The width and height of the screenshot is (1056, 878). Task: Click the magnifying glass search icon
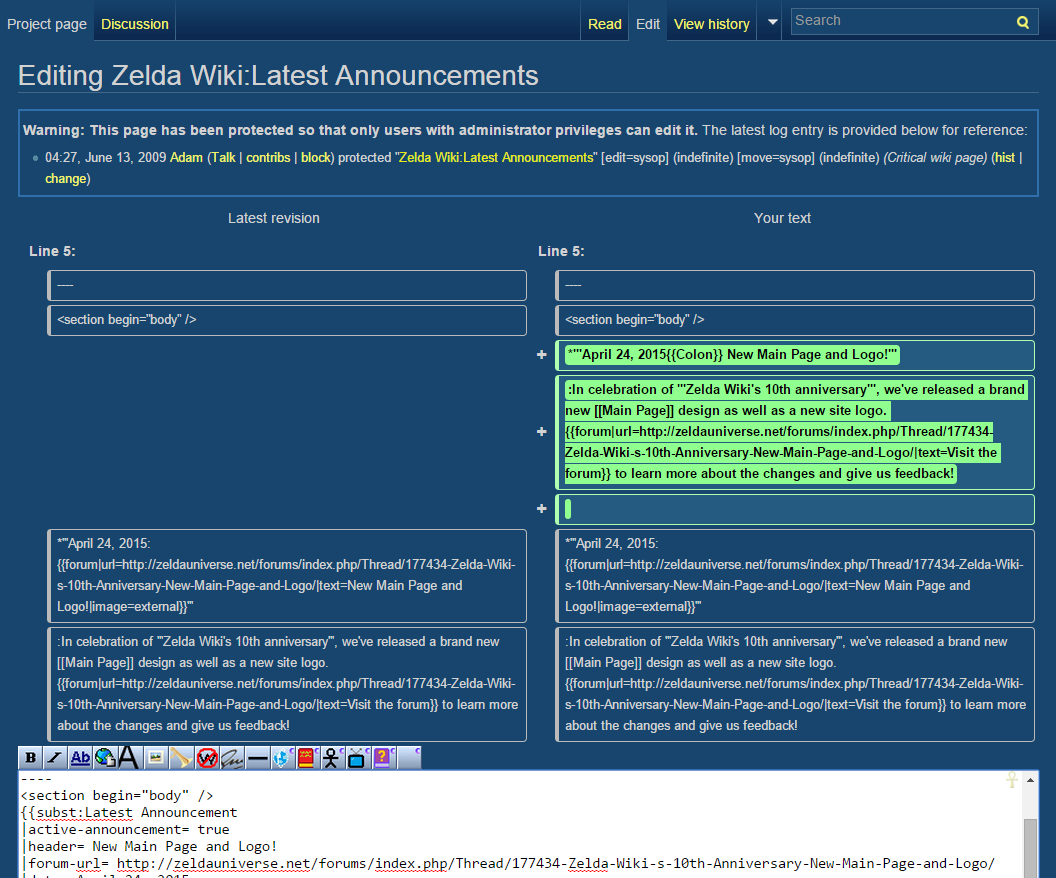(x=1022, y=22)
